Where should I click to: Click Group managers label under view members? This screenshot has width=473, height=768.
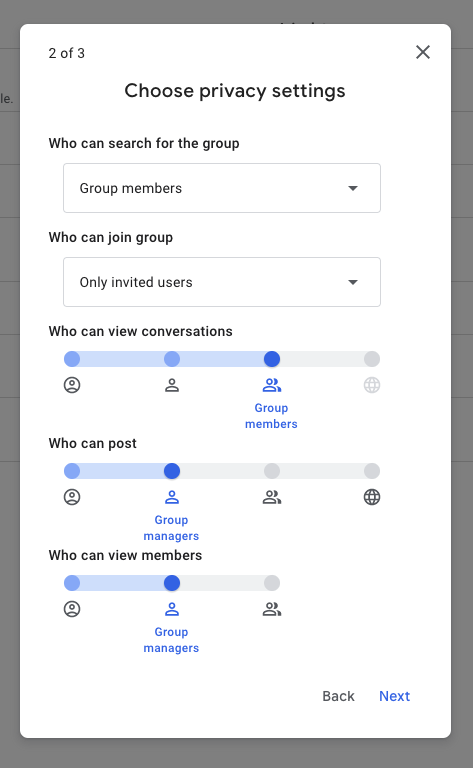click(x=171, y=640)
